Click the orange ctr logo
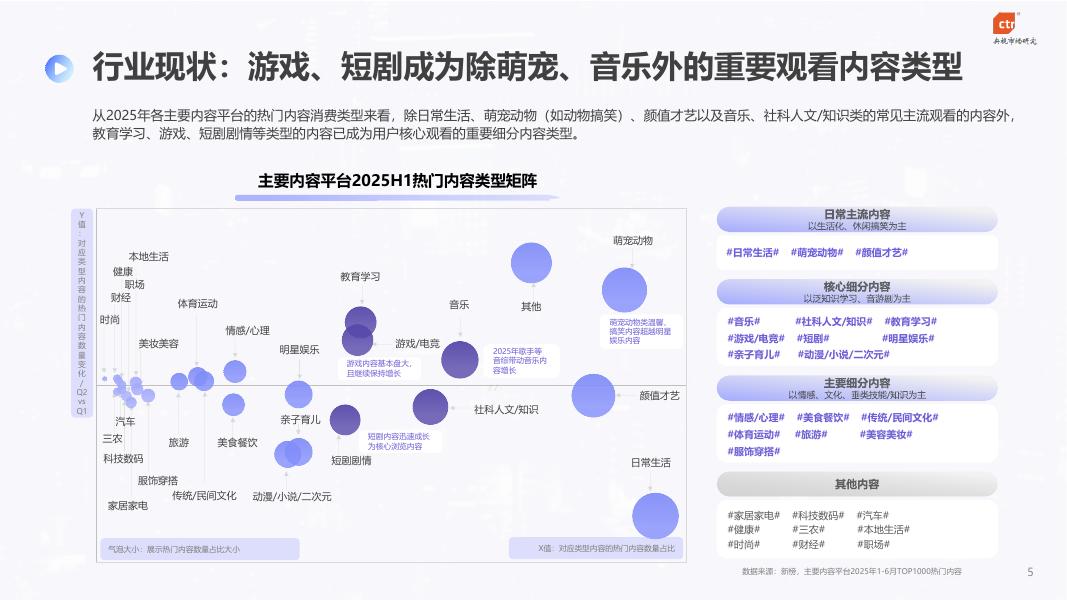1067x600 pixels. tap(1004, 24)
